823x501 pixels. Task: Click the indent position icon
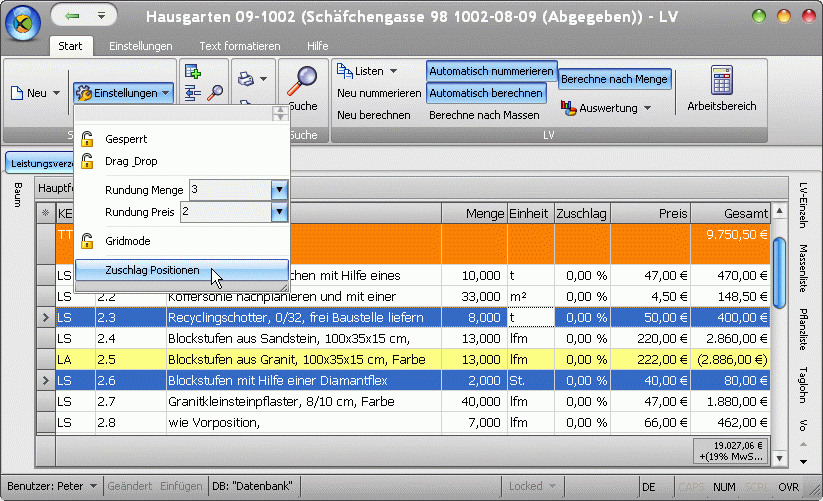tap(193, 93)
